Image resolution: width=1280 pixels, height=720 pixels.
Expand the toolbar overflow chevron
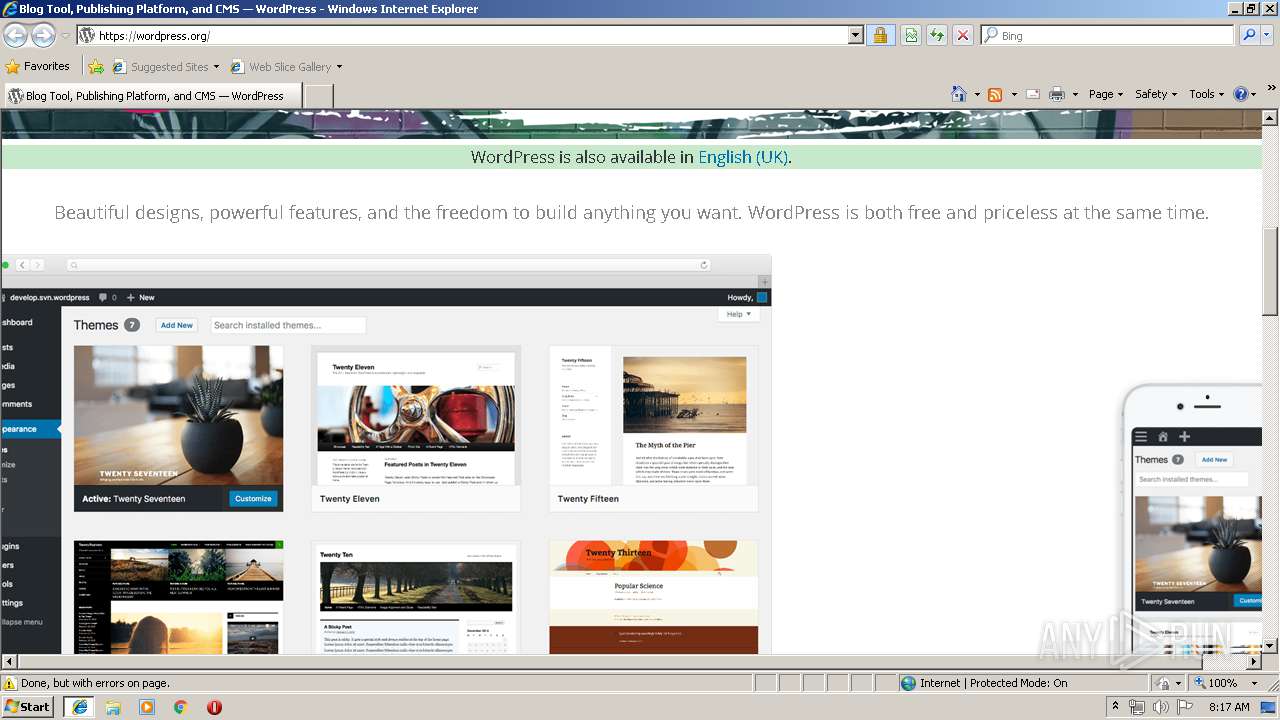(1271, 89)
